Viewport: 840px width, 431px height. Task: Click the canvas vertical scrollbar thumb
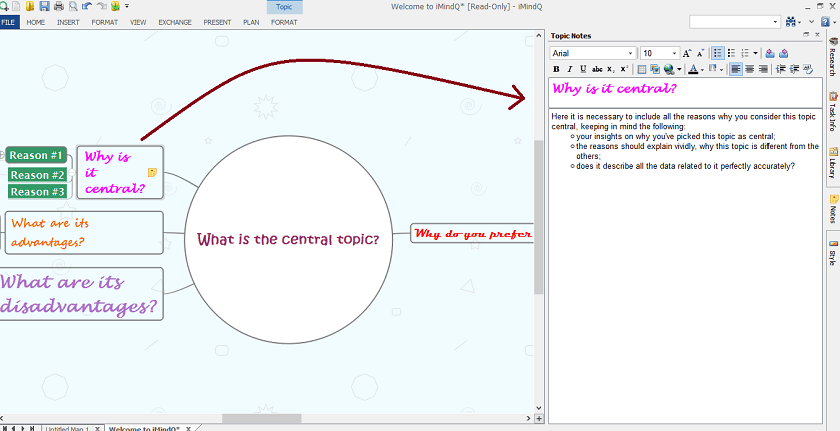tap(539, 217)
